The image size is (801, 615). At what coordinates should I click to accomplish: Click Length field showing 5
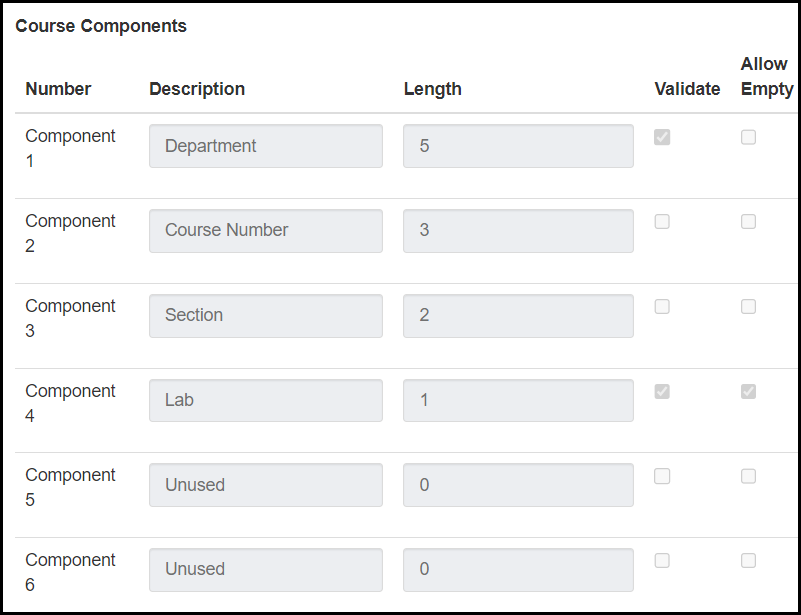pyautogui.click(x=518, y=146)
